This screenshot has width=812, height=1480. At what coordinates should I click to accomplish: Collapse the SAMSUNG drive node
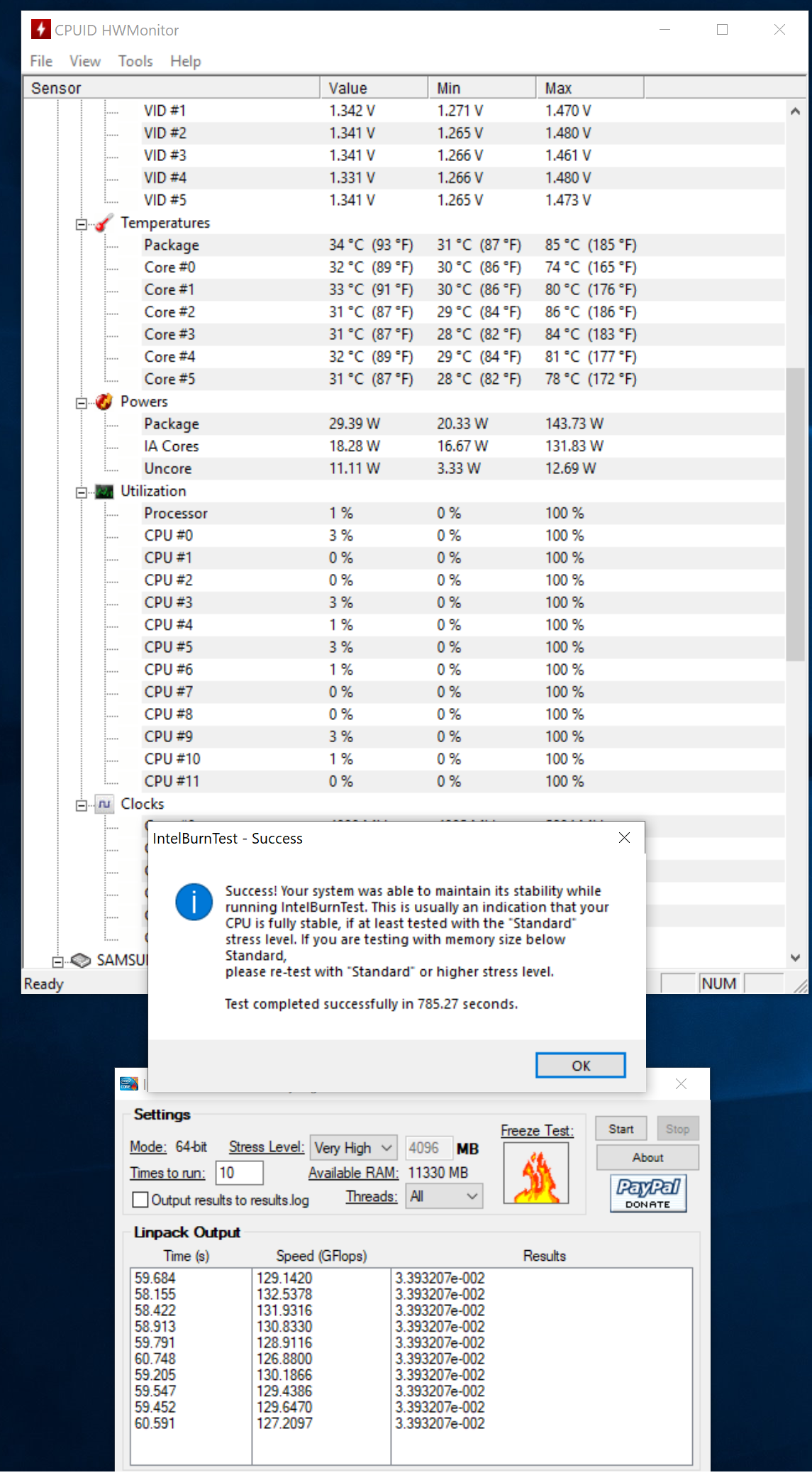57,961
